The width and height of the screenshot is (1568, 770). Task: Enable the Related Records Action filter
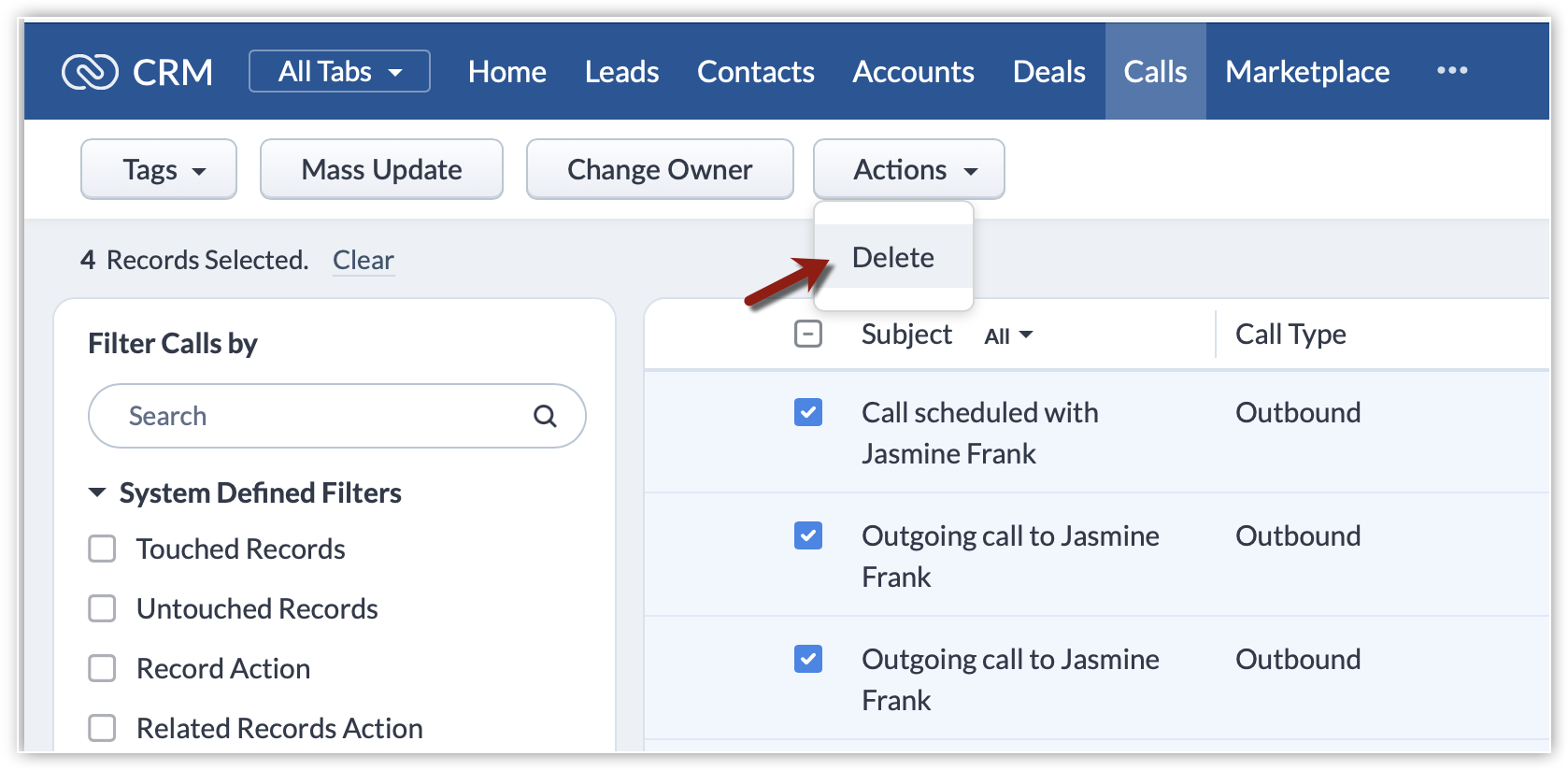point(102,728)
